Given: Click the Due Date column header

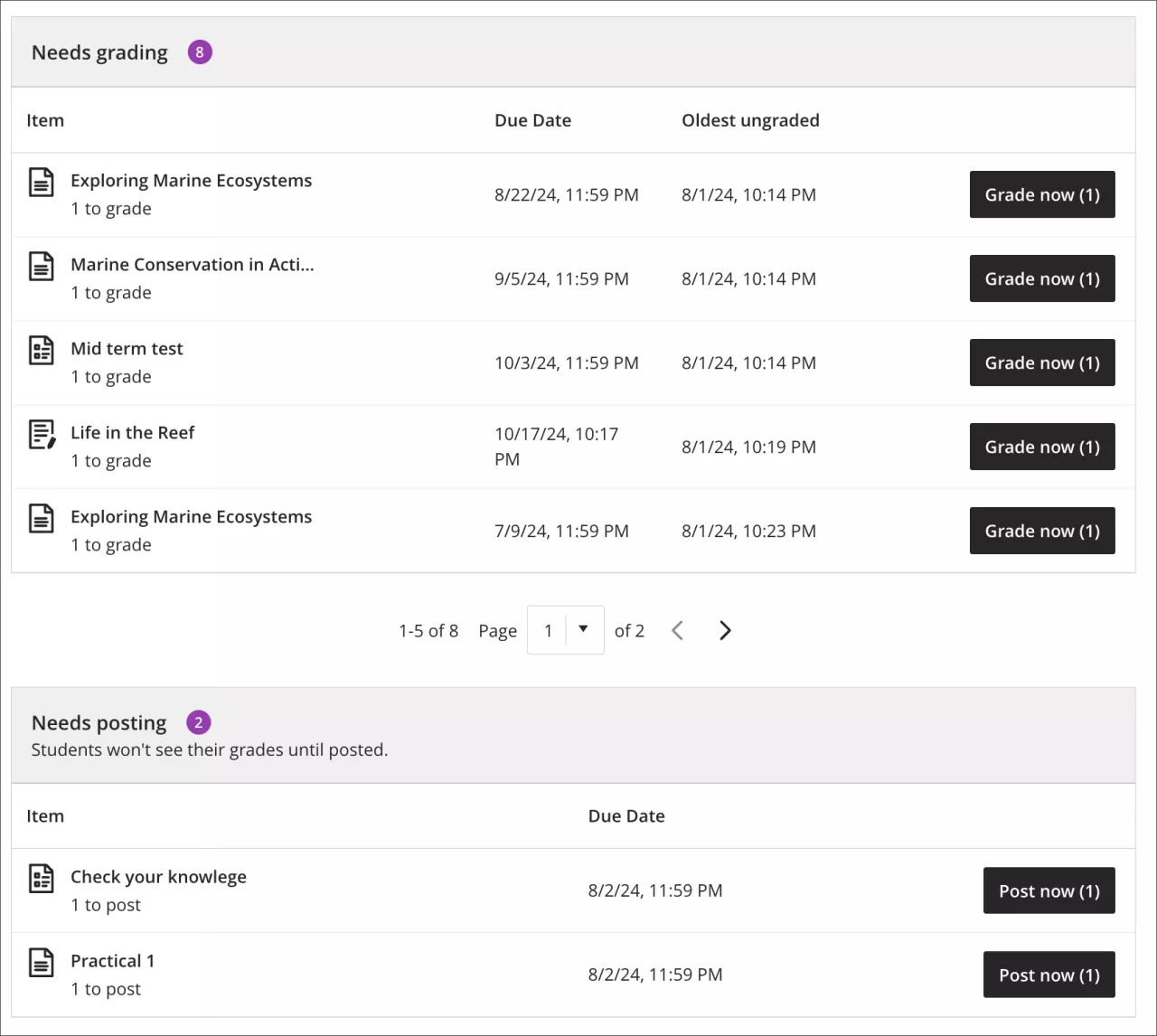Looking at the screenshot, I should point(532,119).
